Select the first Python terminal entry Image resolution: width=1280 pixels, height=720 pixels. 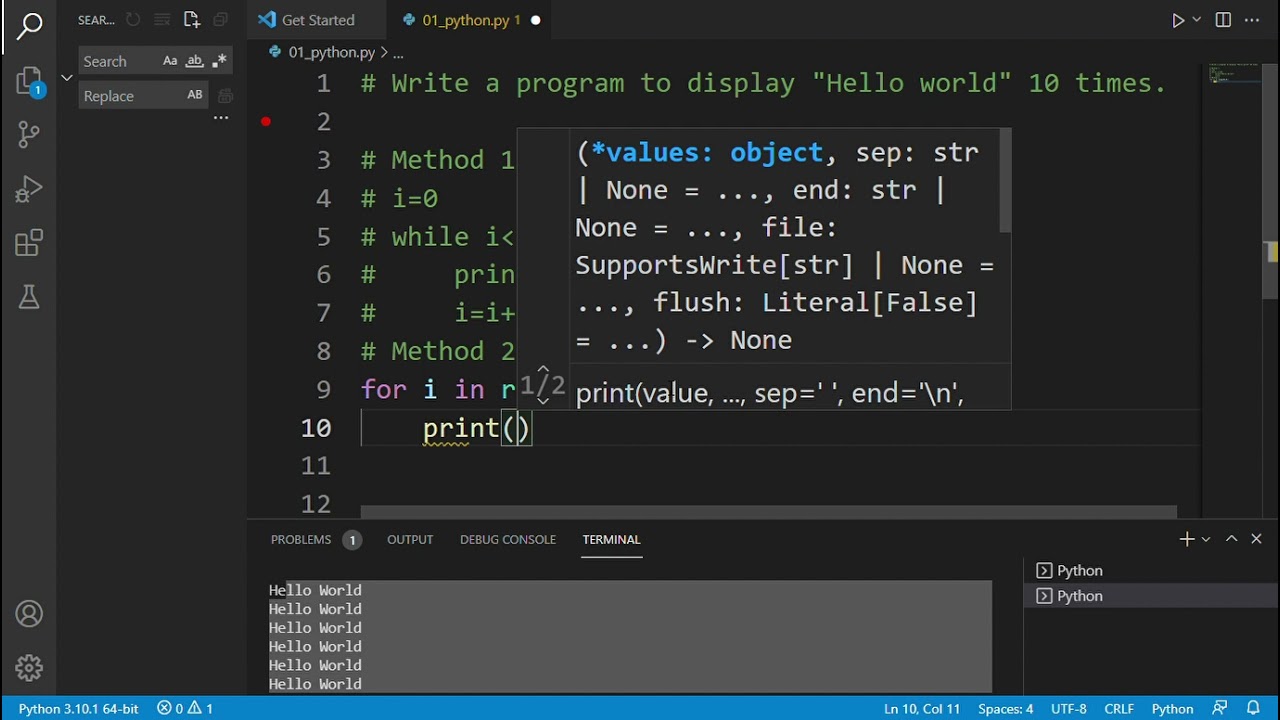[x=1150, y=570]
